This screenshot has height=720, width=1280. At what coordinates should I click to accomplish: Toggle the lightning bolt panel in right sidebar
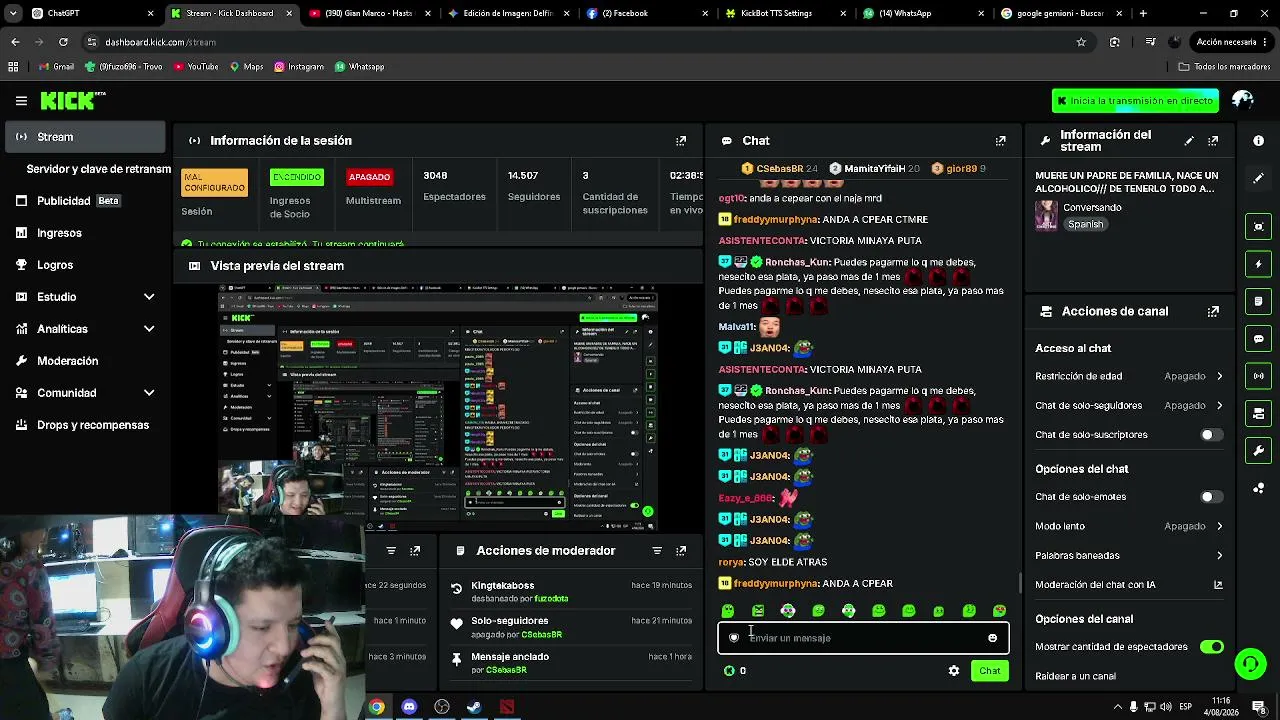pos(1259,264)
